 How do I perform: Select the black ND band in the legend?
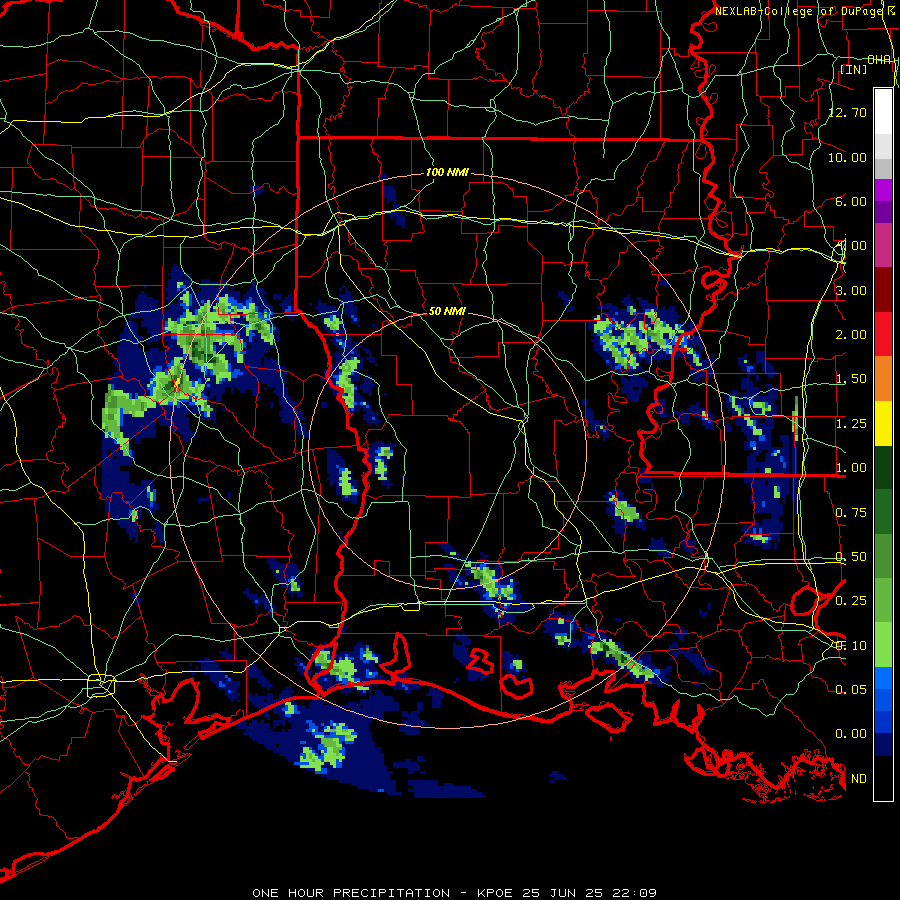pos(883,778)
